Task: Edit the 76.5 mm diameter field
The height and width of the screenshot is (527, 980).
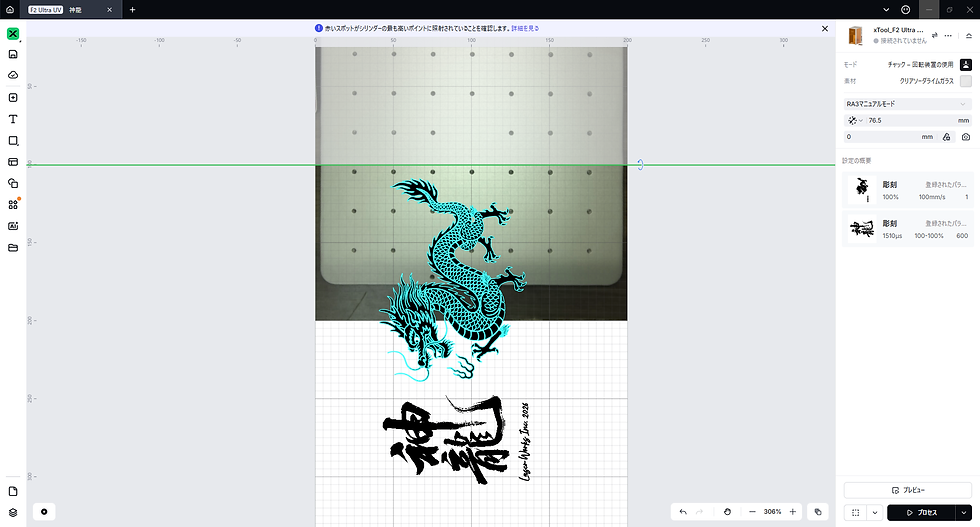Action: pyautogui.click(x=907, y=121)
